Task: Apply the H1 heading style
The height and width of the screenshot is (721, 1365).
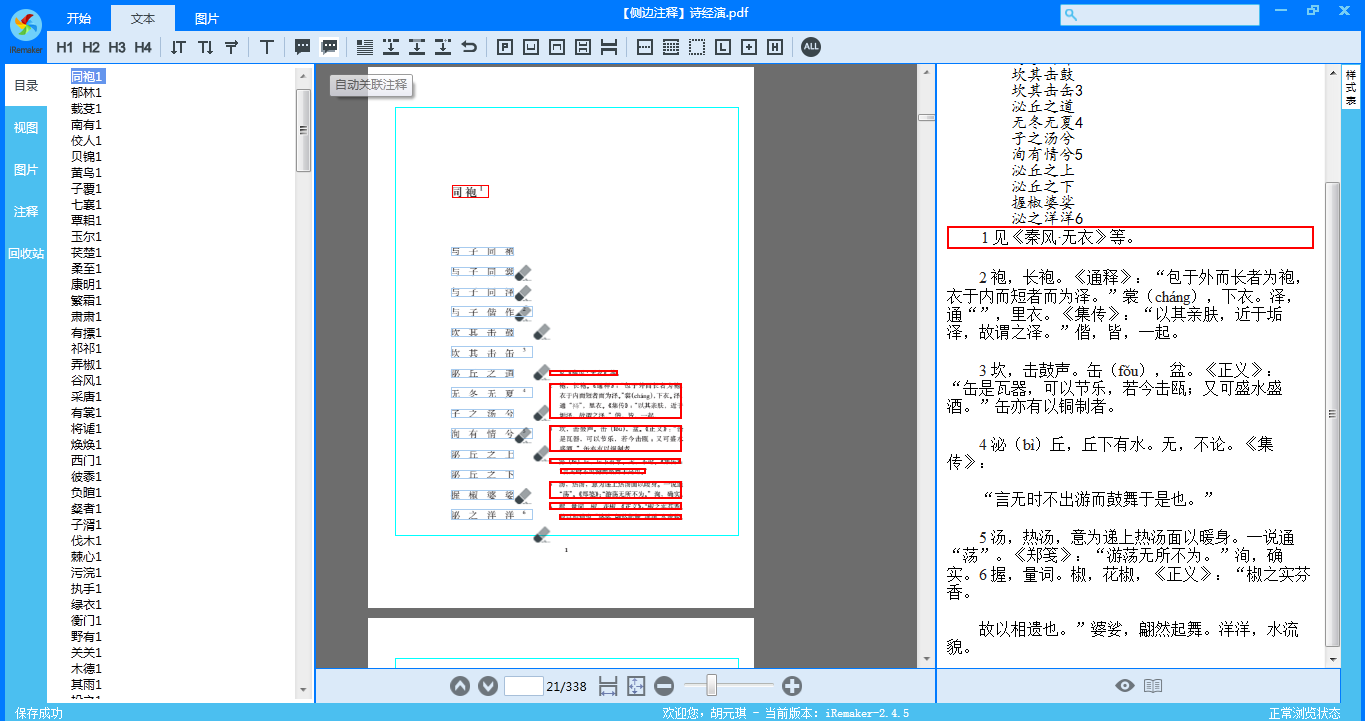Action: pos(65,47)
